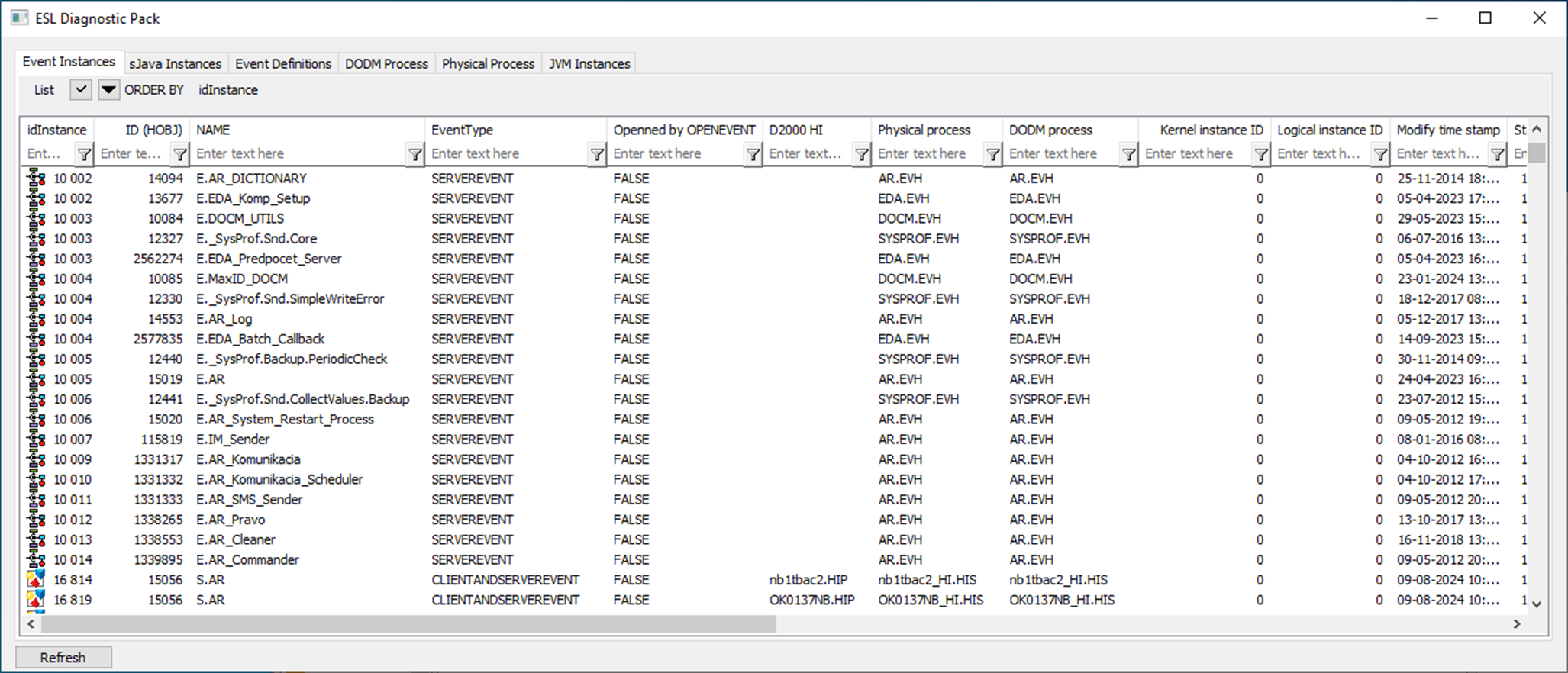
Task: Click the event icon of E.AR_DICTIONARY row
Action: pyautogui.click(x=36, y=179)
